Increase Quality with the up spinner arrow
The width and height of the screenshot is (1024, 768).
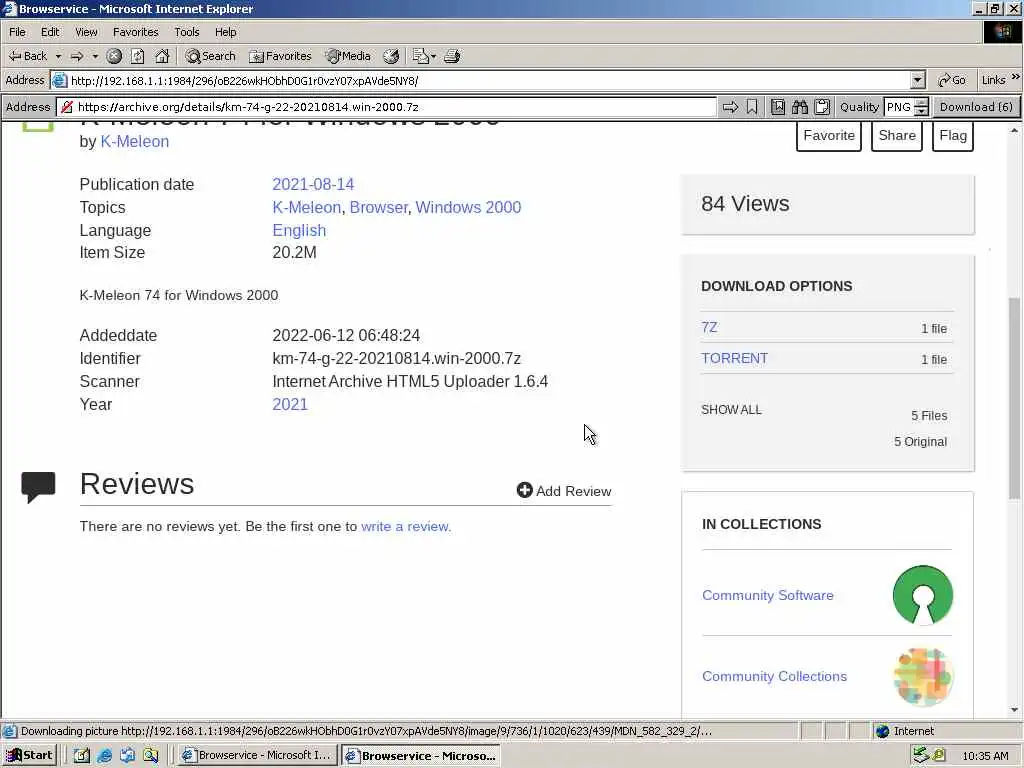pos(921,103)
